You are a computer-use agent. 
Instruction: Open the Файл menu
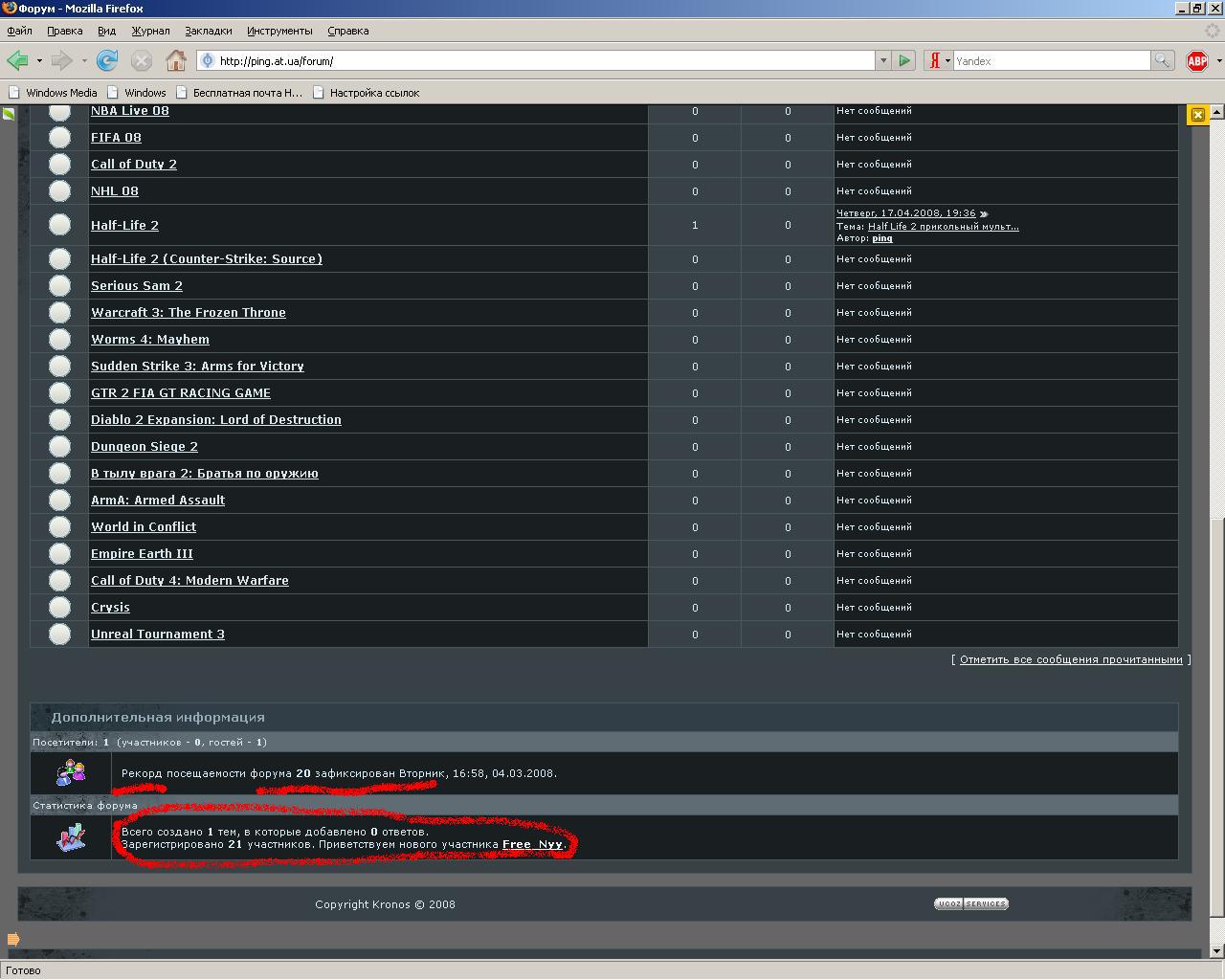coord(19,31)
